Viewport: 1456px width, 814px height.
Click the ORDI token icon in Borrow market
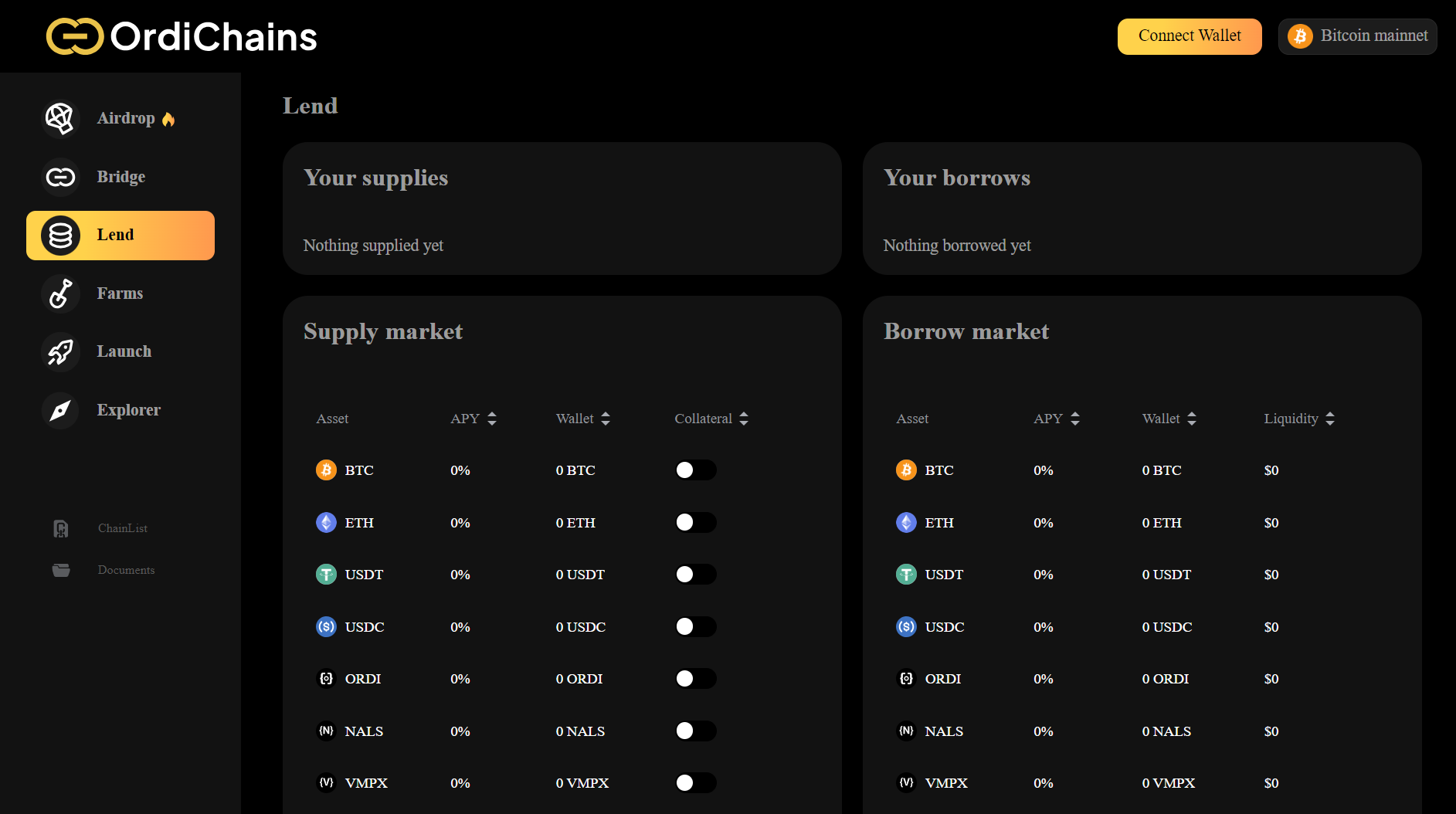click(906, 678)
